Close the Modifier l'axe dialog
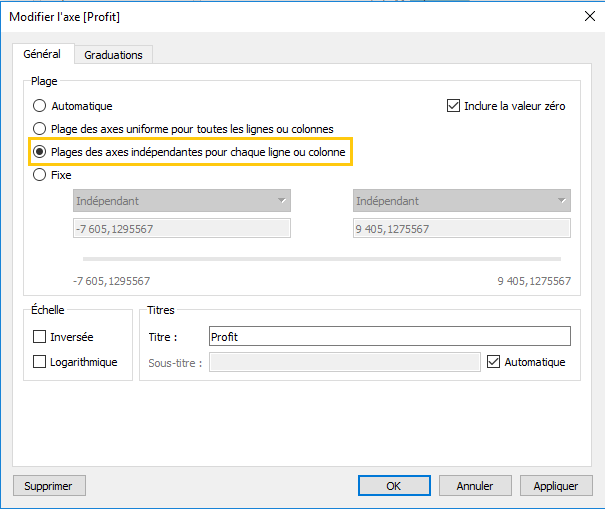Screen dimensions: 605x509 coord(590,16)
